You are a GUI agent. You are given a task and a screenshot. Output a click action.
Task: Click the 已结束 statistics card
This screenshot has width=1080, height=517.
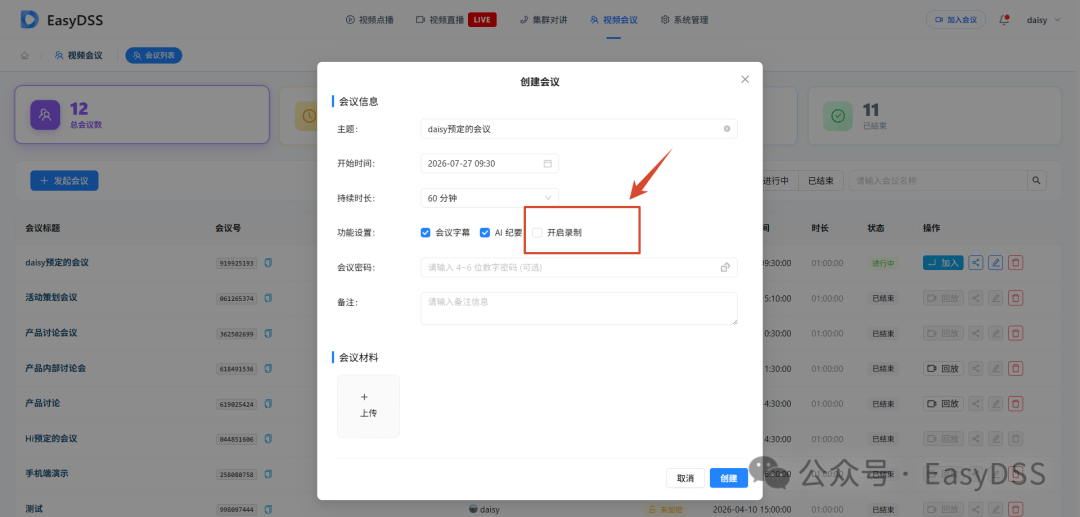coord(935,115)
